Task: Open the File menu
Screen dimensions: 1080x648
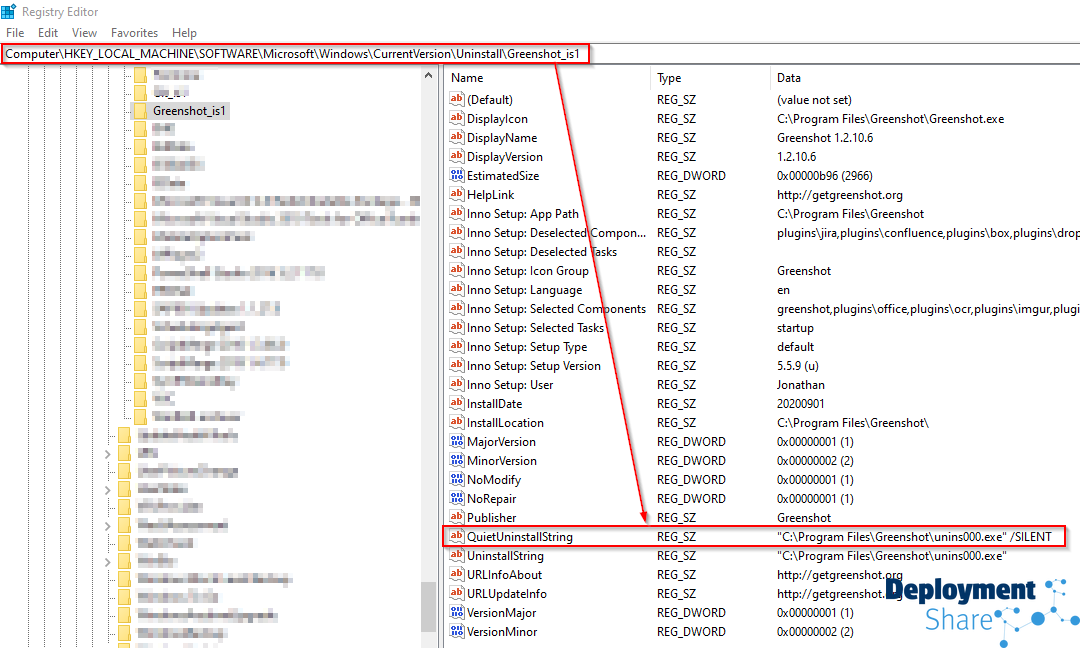Action: click(x=15, y=32)
